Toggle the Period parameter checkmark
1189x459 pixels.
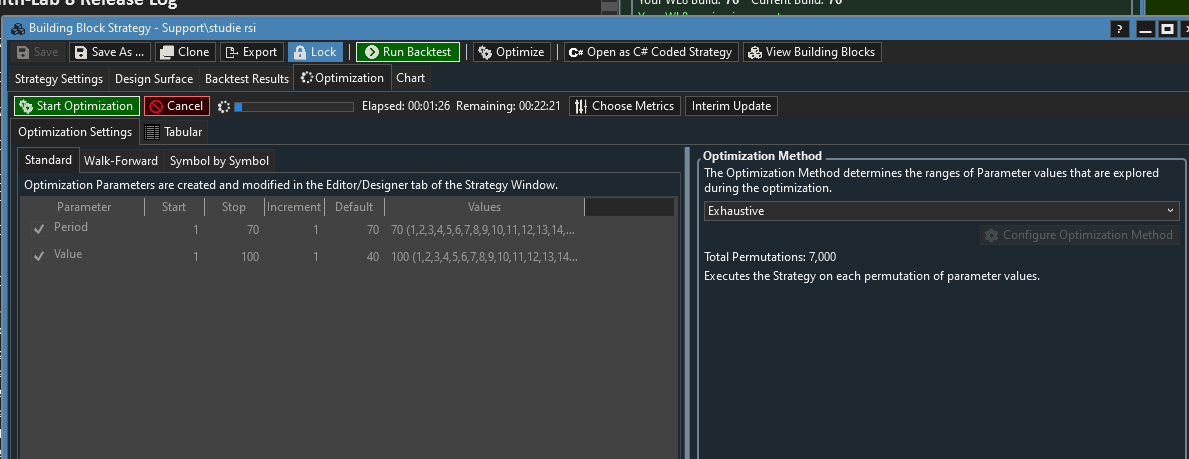(39, 228)
